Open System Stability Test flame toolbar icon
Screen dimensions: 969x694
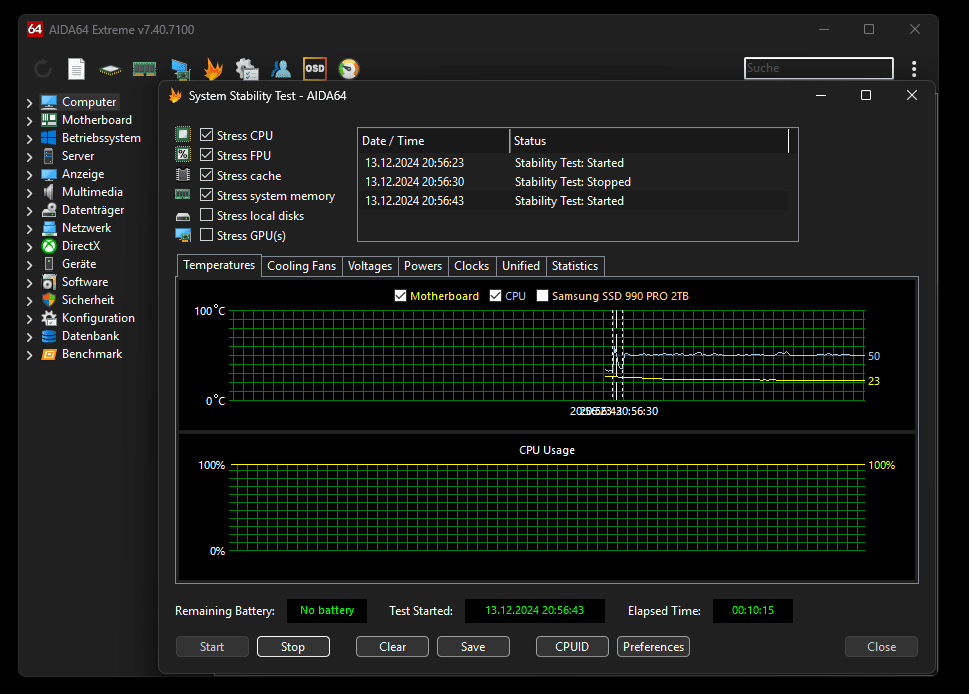point(213,69)
